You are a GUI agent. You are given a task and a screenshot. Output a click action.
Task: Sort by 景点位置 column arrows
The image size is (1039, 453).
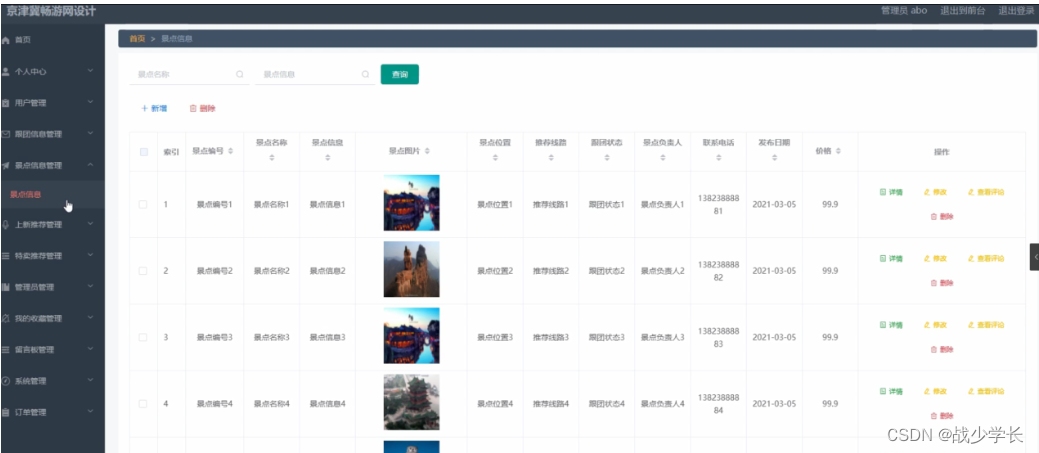[x=495, y=158]
